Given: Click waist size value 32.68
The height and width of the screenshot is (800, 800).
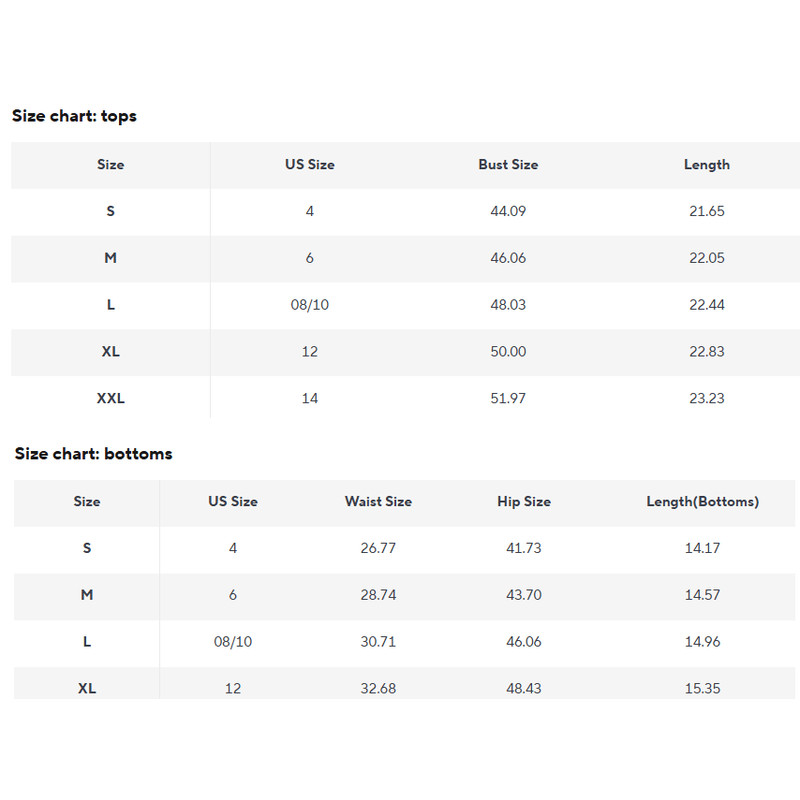Looking at the screenshot, I should [x=378, y=689].
